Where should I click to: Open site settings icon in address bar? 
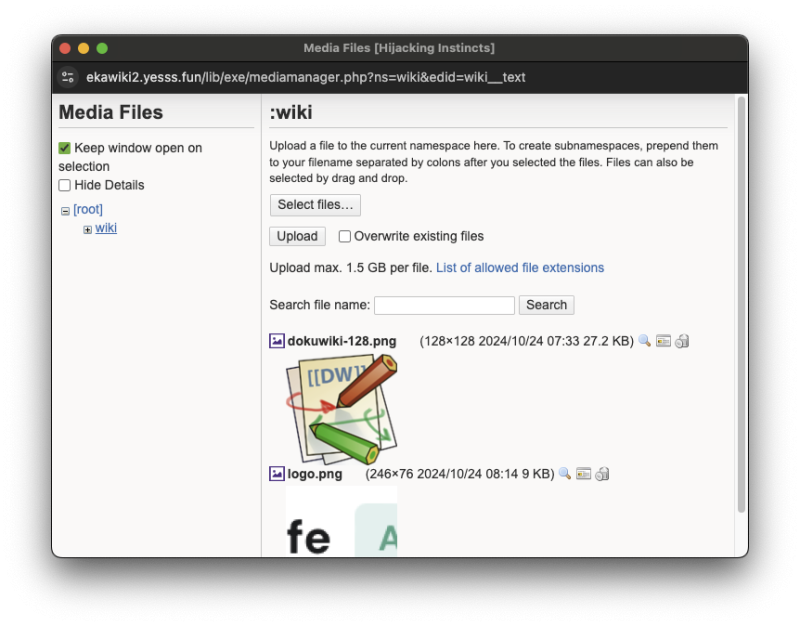pos(68,77)
